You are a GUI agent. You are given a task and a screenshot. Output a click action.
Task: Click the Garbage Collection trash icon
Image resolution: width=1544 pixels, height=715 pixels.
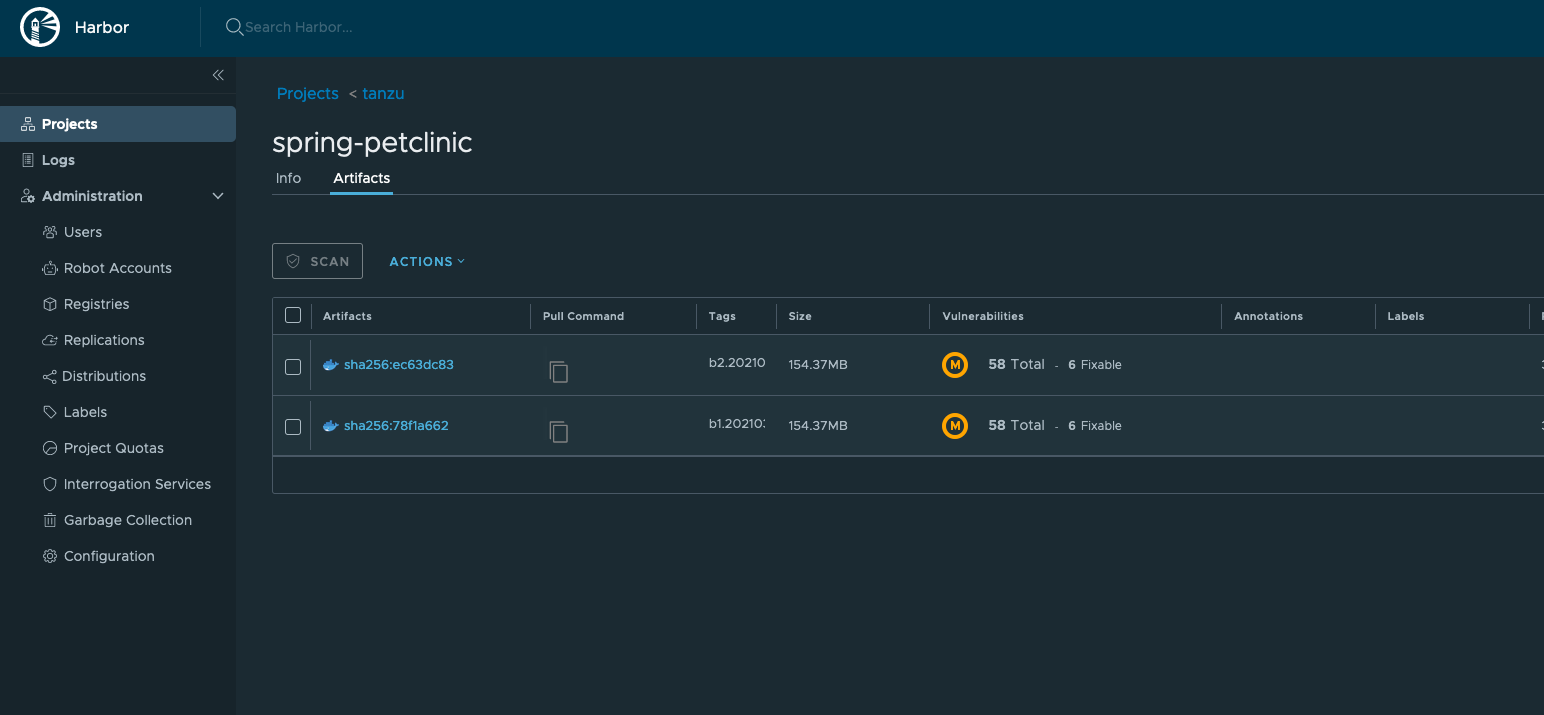(x=50, y=520)
